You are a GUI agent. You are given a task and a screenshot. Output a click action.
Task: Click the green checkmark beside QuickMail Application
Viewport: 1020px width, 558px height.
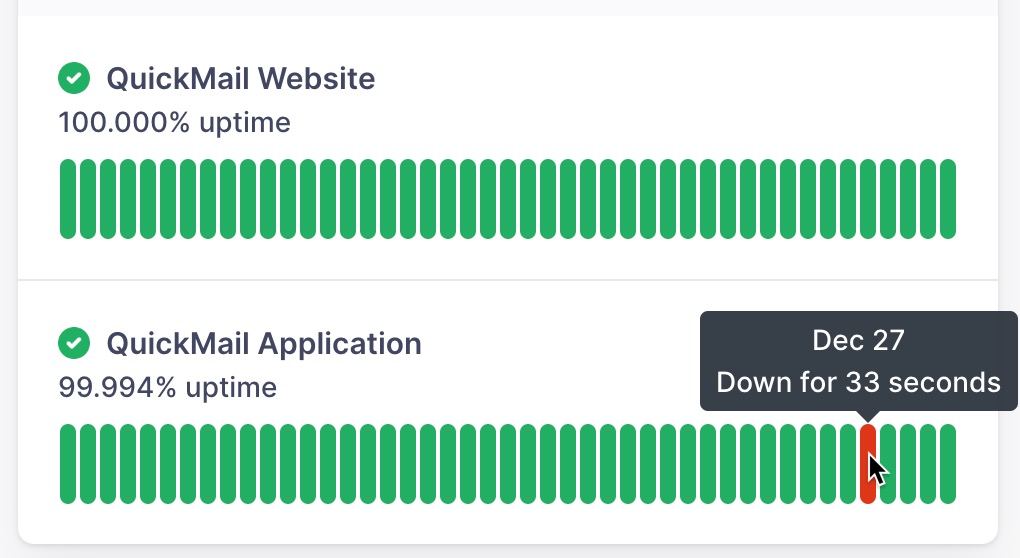click(74, 343)
